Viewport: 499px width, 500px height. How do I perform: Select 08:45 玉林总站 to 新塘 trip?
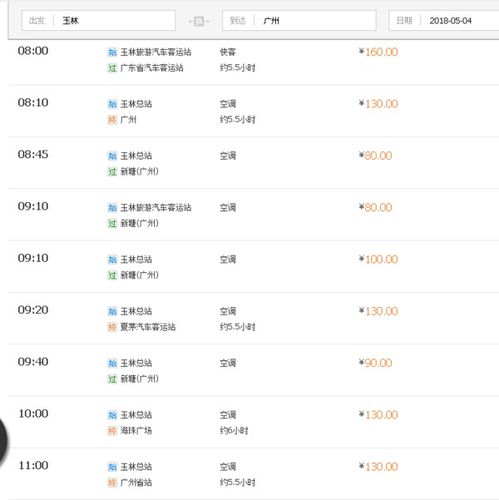(253, 163)
